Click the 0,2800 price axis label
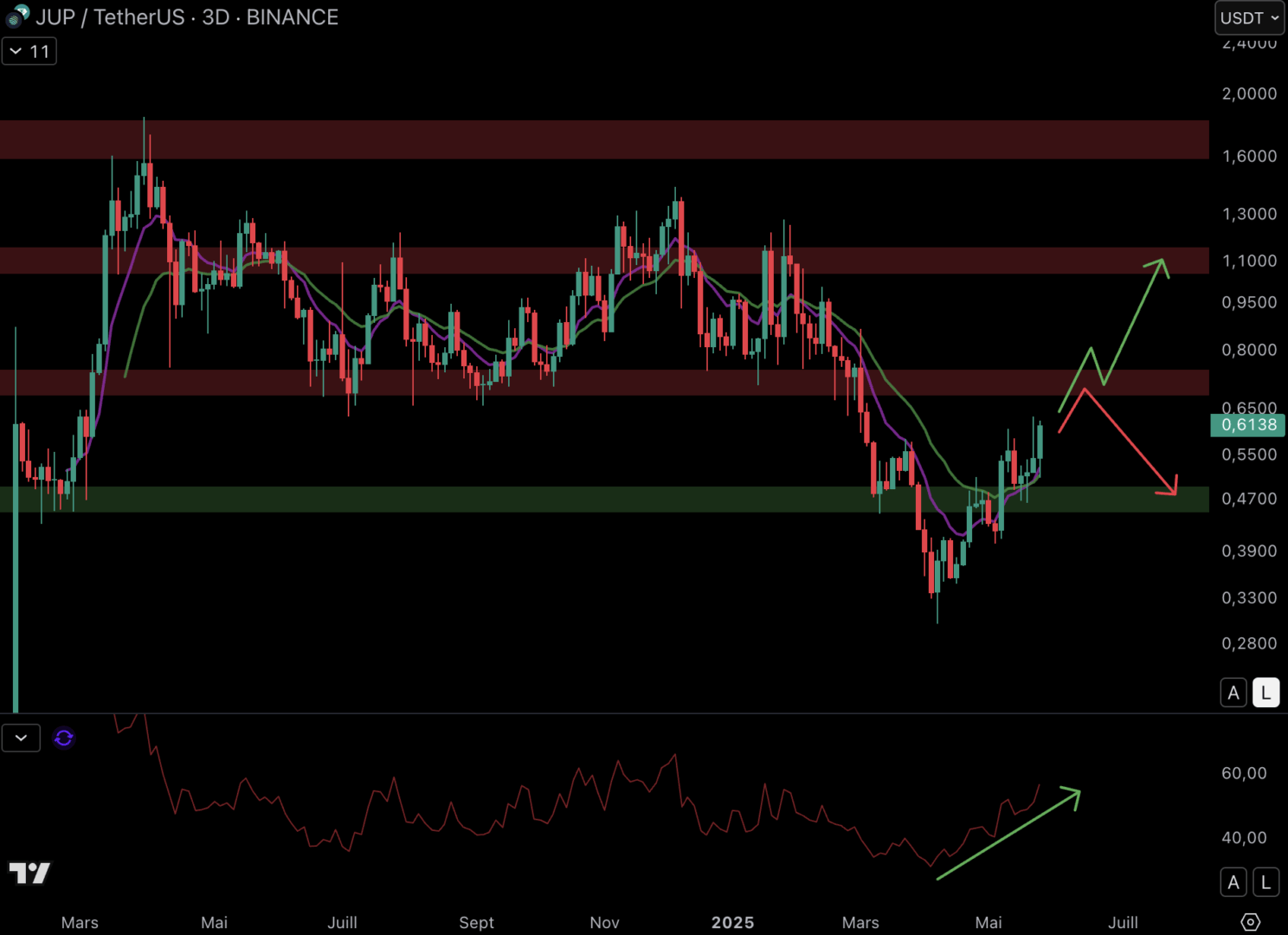Image resolution: width=1288 pixels, height=935 pixels. 1249,643
